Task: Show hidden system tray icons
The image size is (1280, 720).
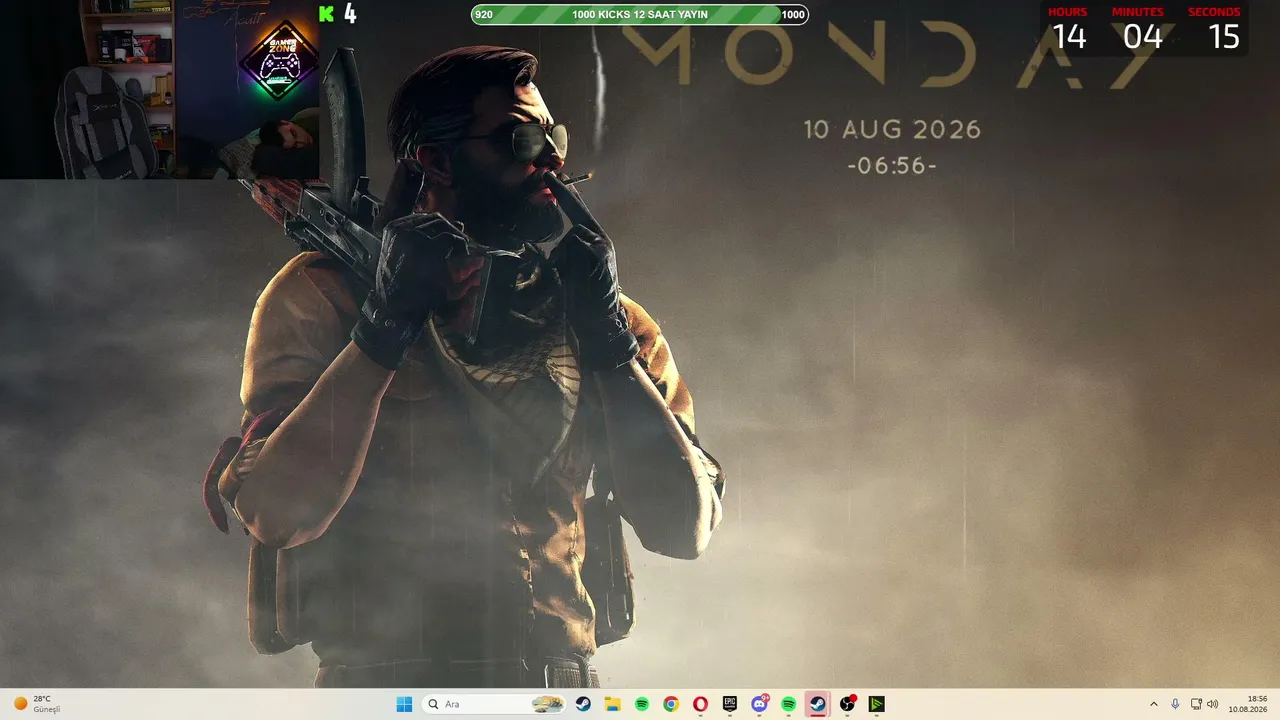Action: [1153, 704]
